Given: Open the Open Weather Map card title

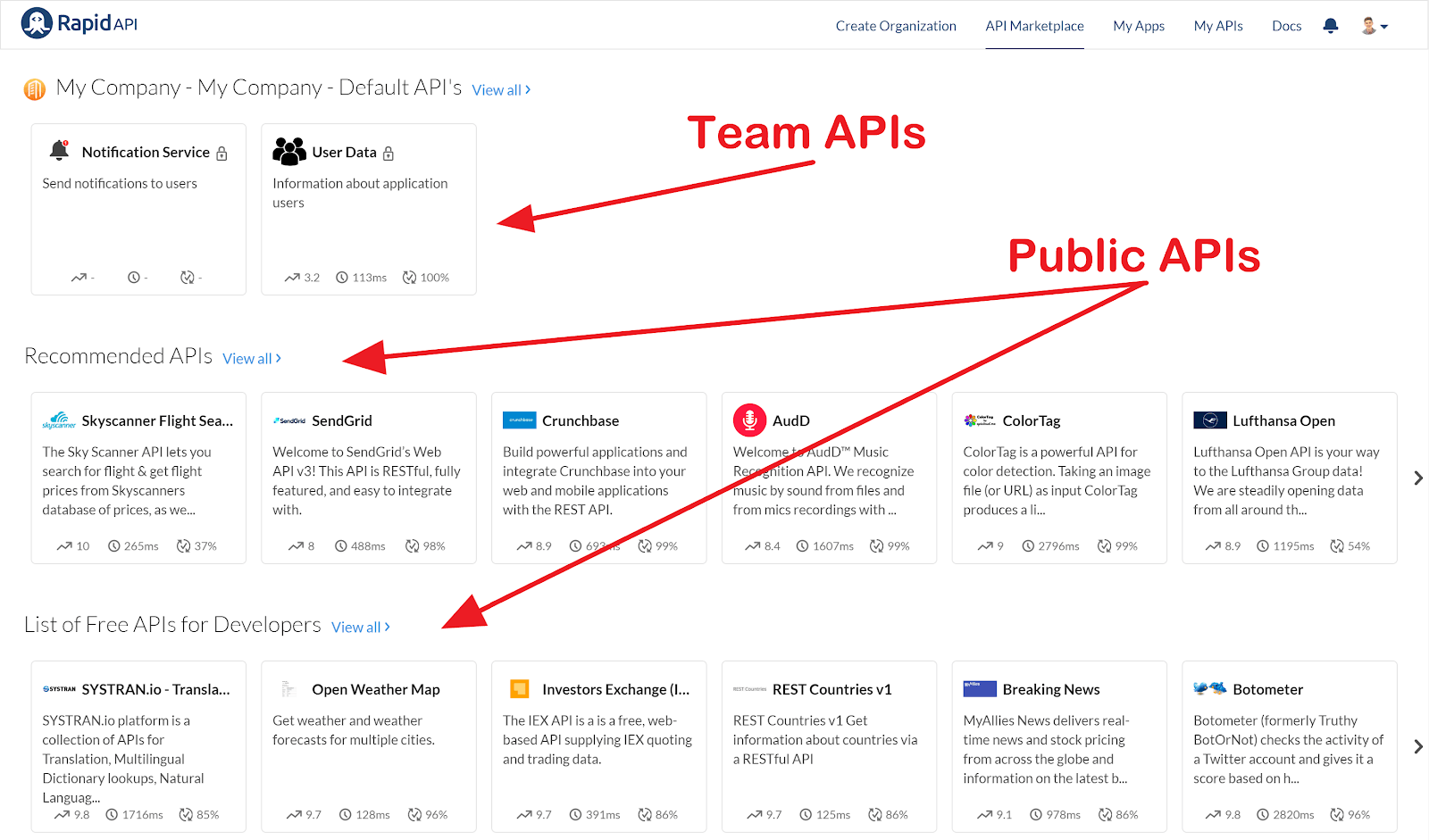Looking at the screenshot, I should pyautogui.click(x=376, y=690).
